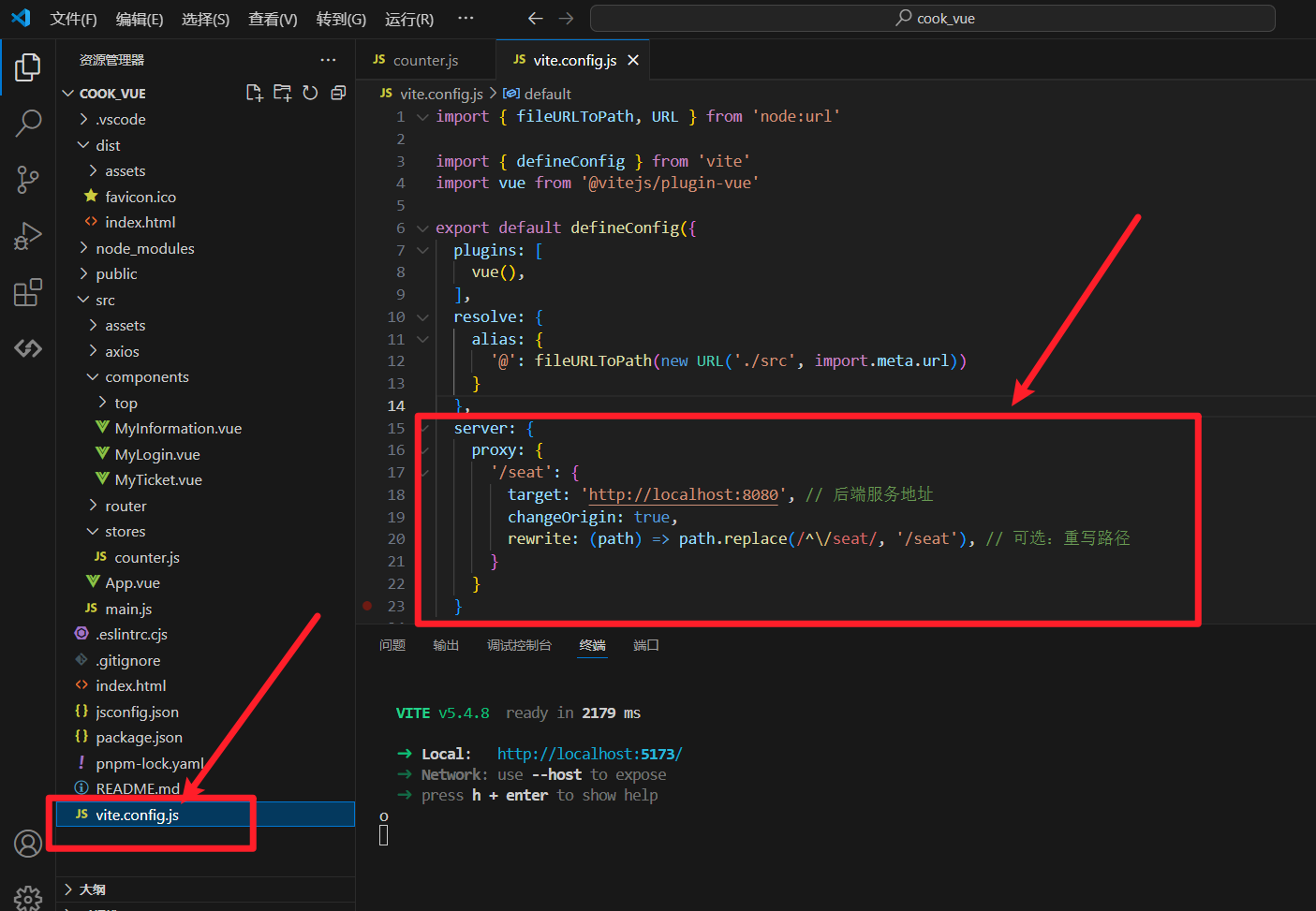Viewport: 1316px width, 911px height.
Task: Open the 文件(F) menu
Action: pyautogui.click(x=73, y=19)
